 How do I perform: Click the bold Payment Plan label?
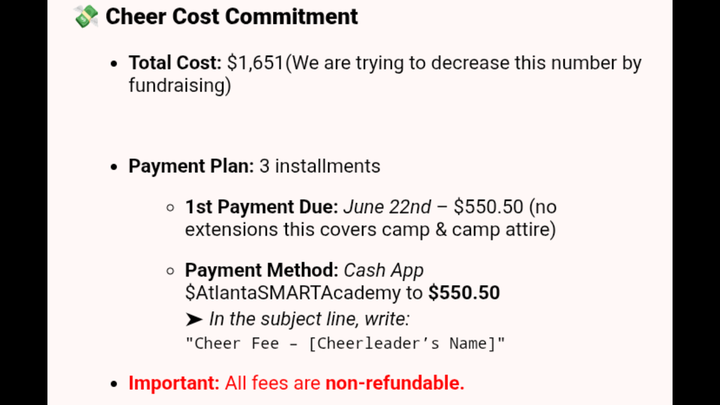(191, 166)
